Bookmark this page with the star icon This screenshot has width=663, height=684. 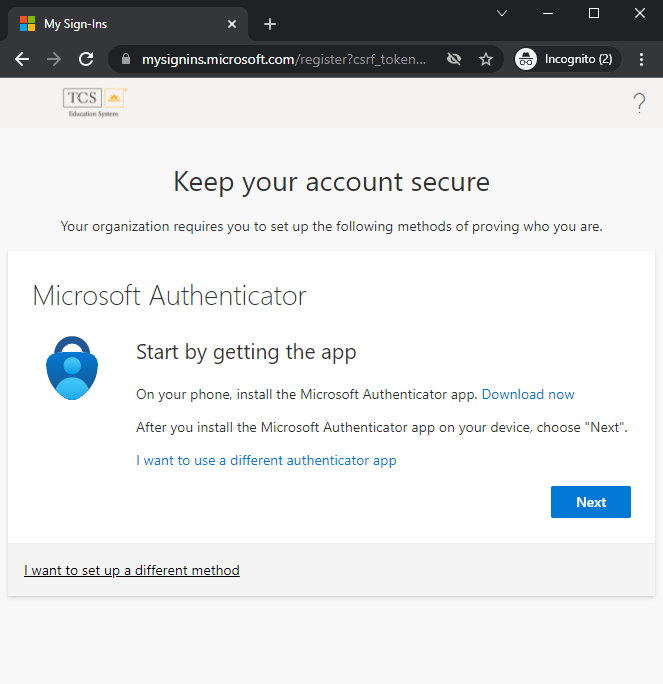pos(485,59)
